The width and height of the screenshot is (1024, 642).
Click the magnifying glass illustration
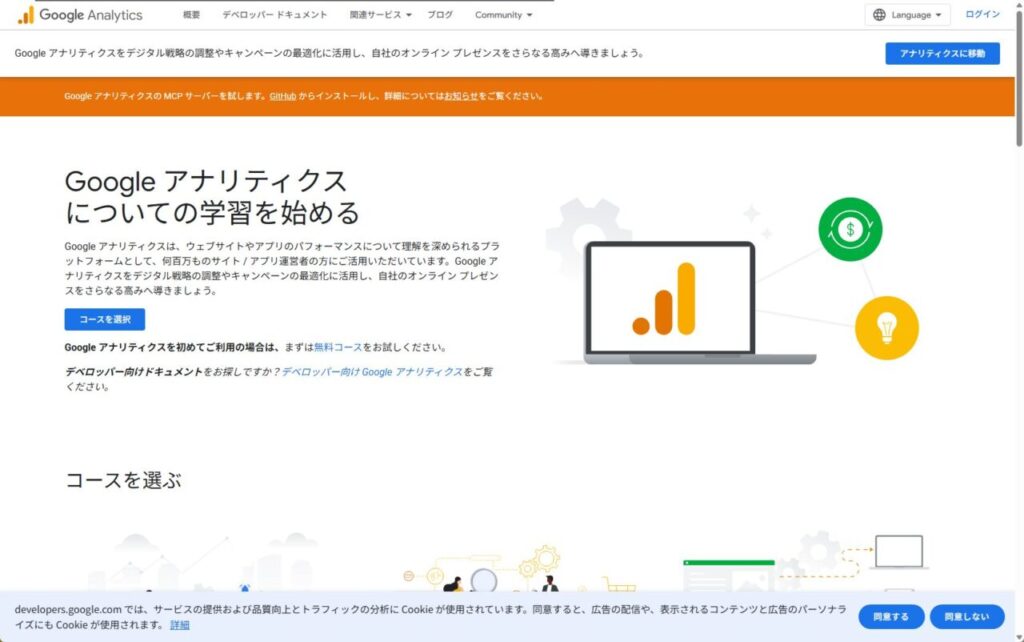coord(483,580)
